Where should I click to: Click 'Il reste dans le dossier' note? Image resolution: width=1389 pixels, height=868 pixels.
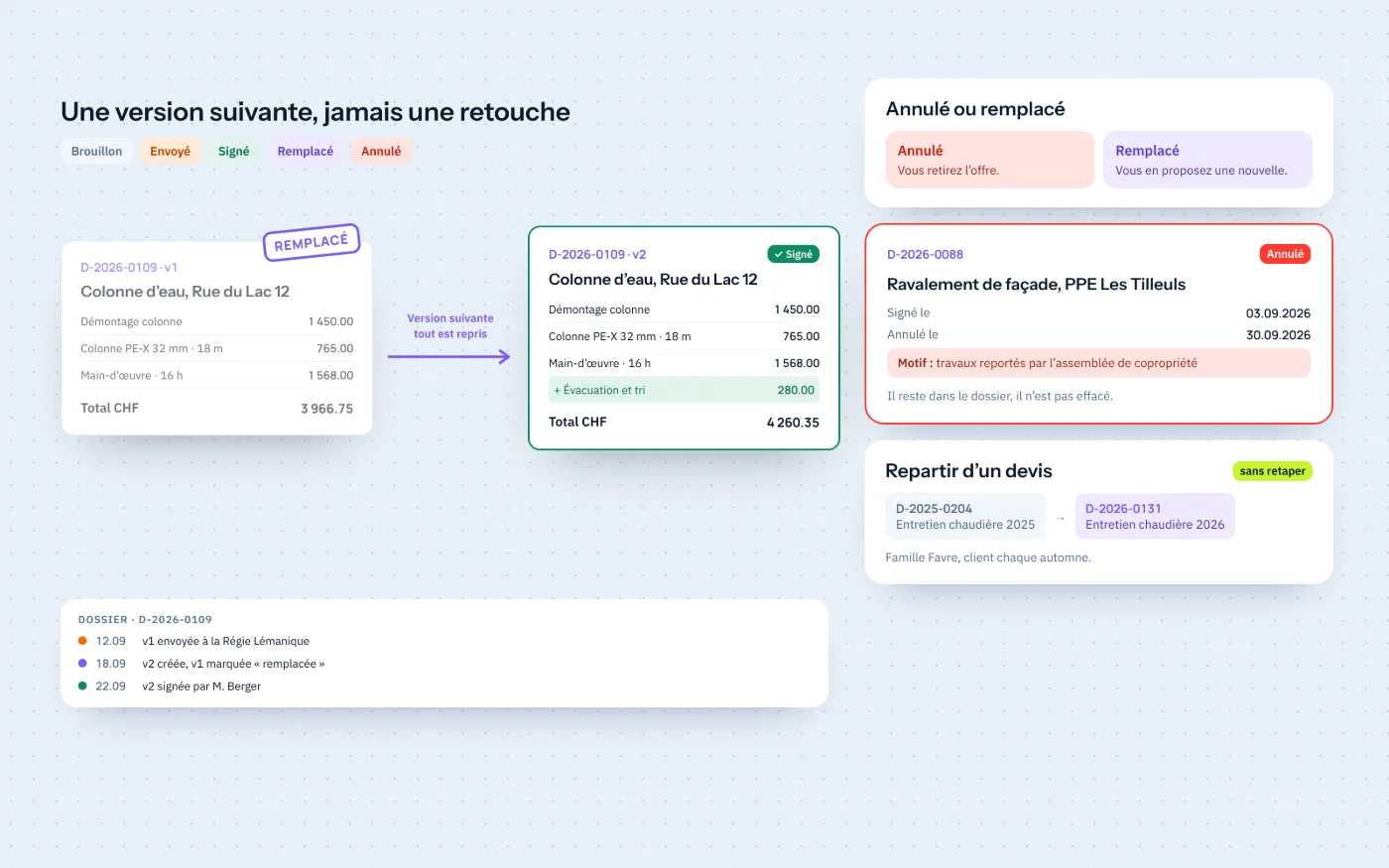1000,397
